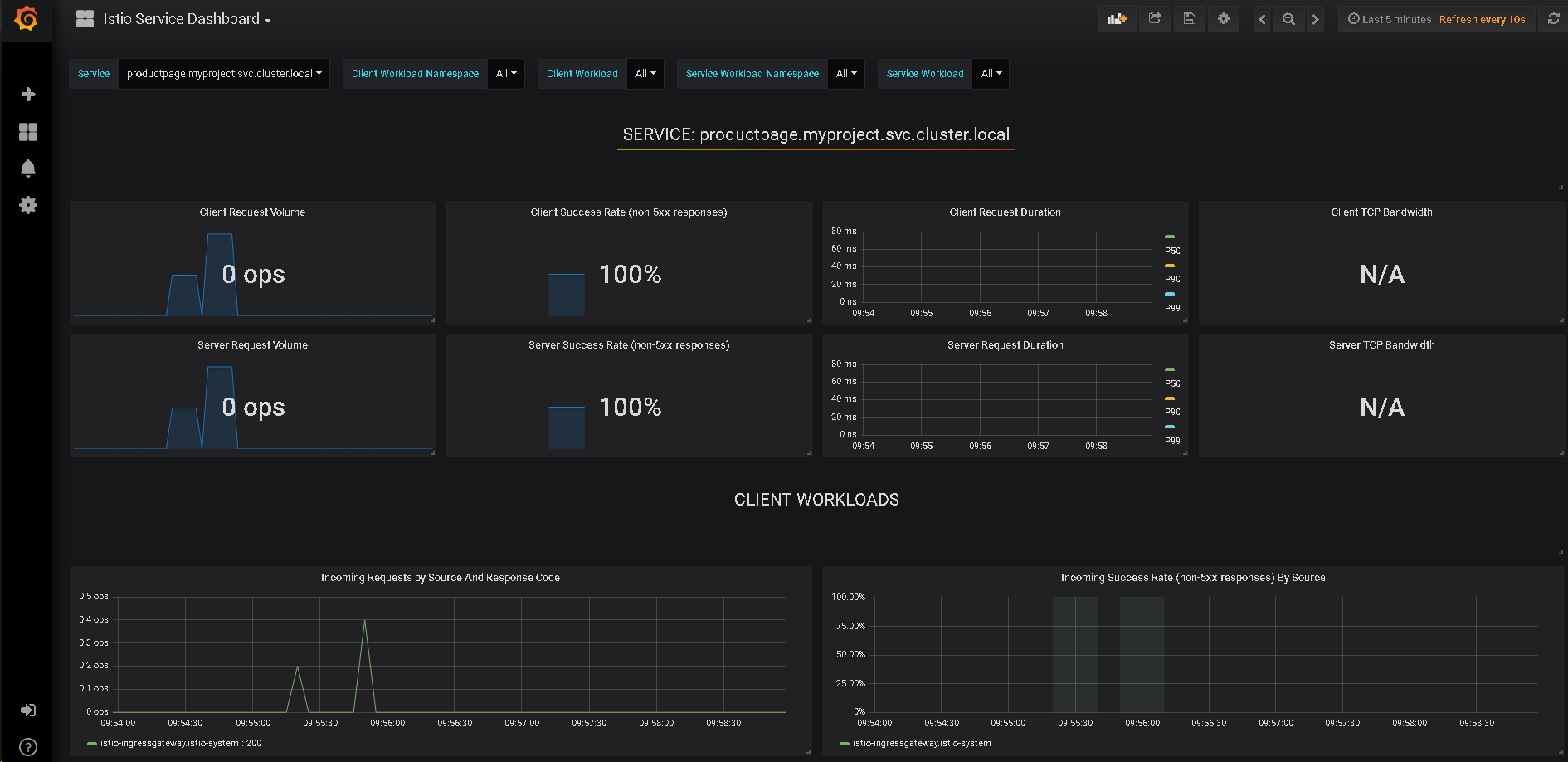This screenshot has width=1568, height=762.
Task: Toggle P50 series in Client Request Duration legend
Action: click(x=1172, y=251)
